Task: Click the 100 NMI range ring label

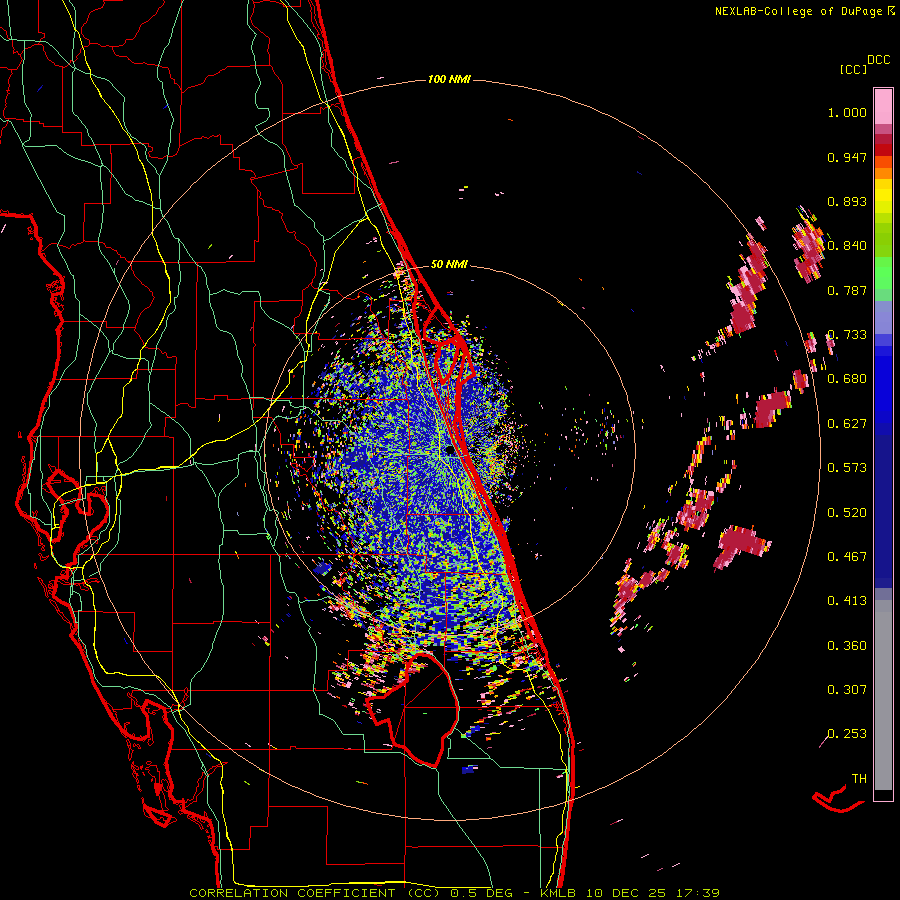Action: 449,79
